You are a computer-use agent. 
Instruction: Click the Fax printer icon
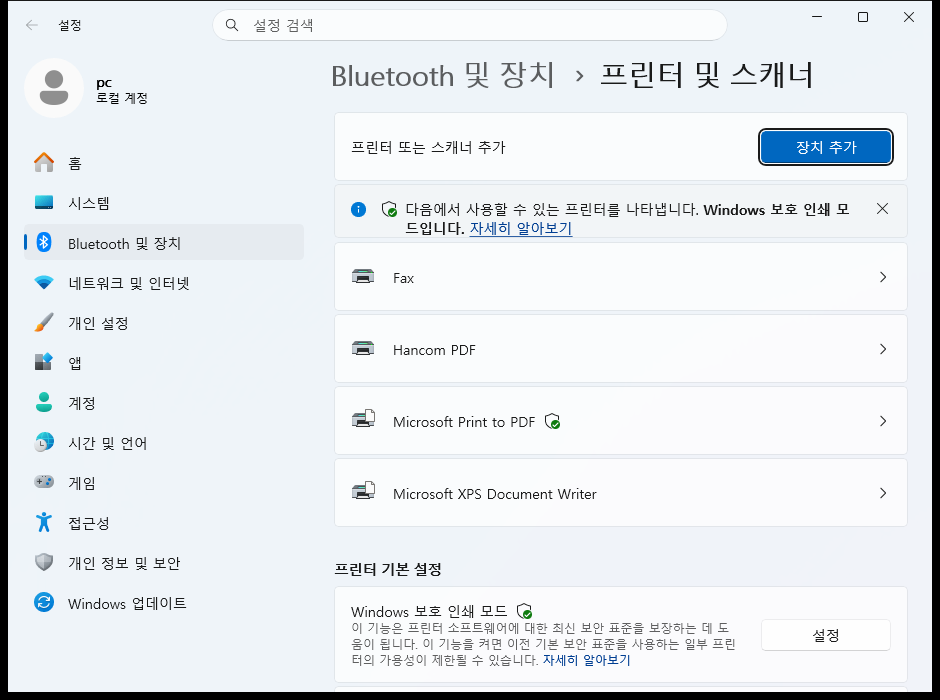pos(363,276)
